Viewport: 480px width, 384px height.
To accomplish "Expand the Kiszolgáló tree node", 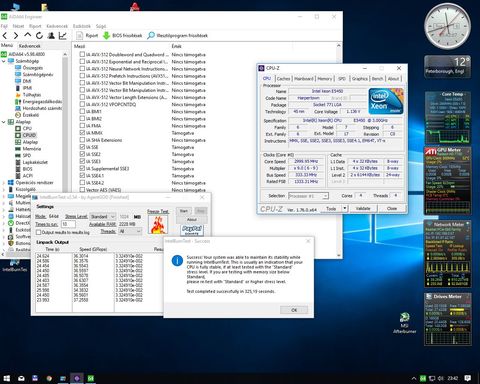I will (4, 189).
